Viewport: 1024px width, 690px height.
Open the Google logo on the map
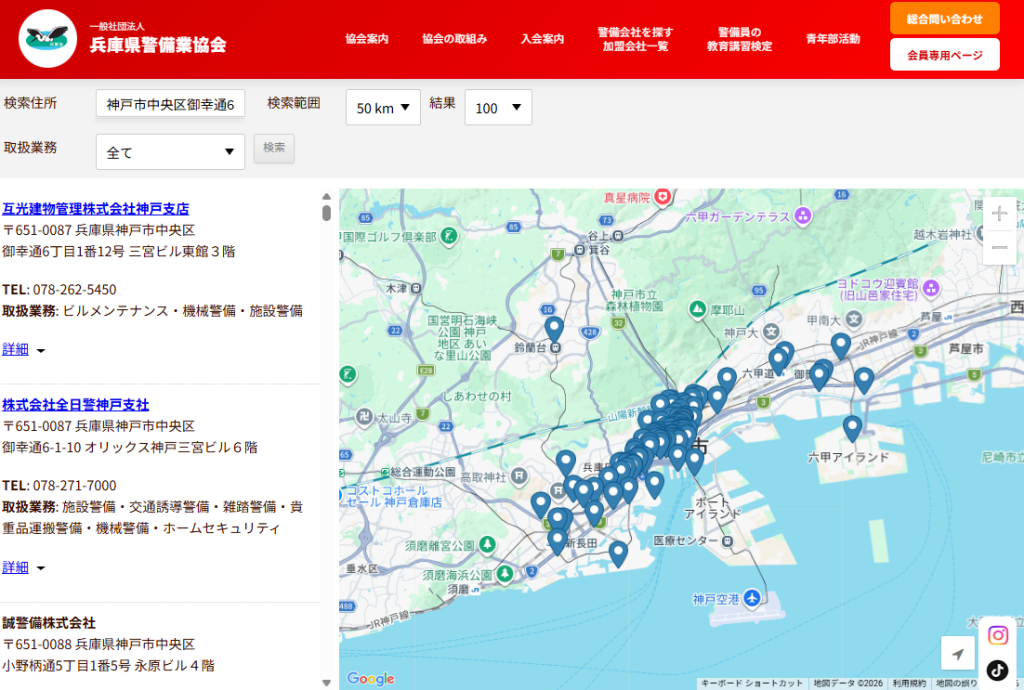[x=371, y=679]
